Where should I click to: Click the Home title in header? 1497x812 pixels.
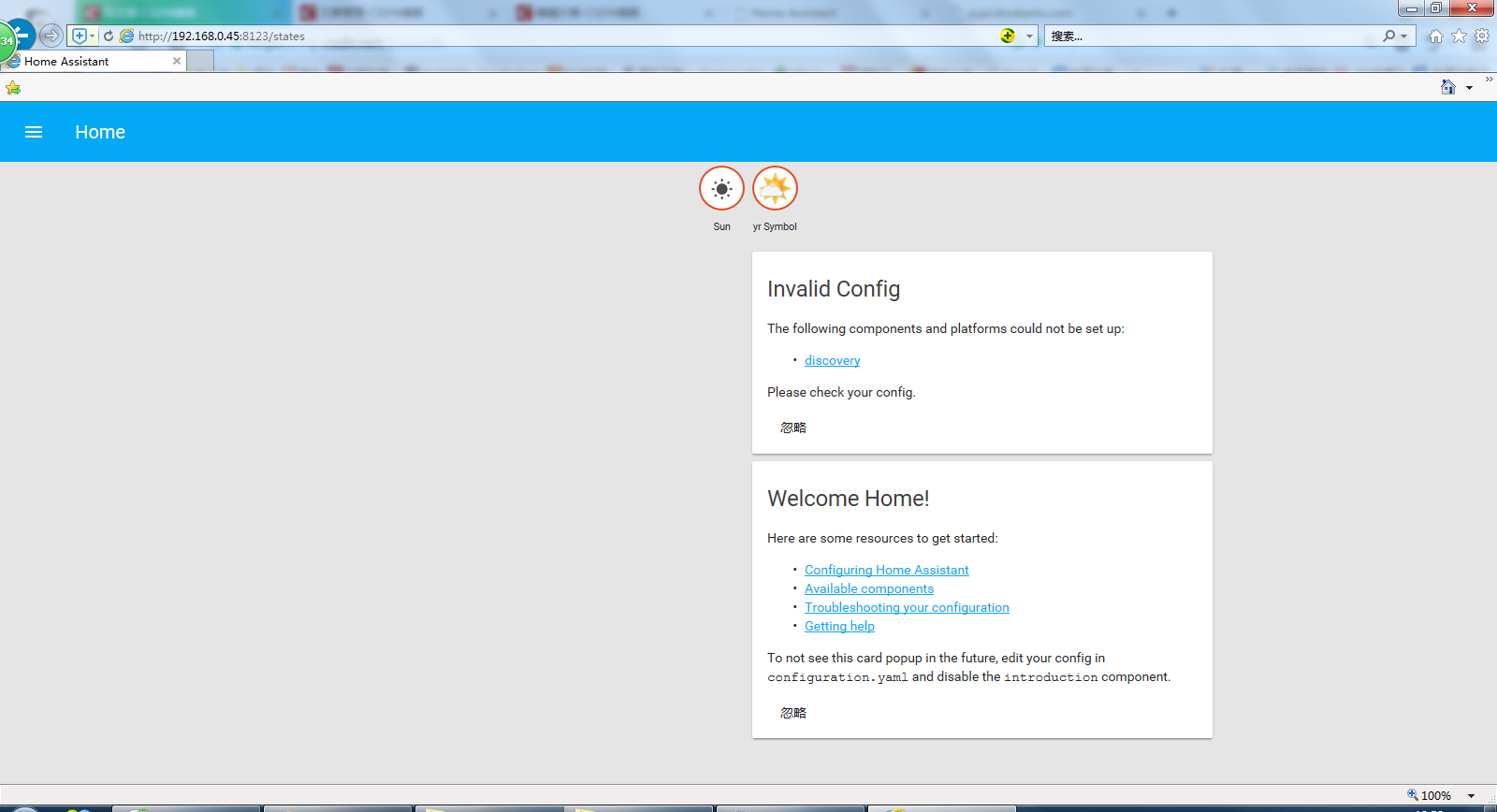[100, 132]
